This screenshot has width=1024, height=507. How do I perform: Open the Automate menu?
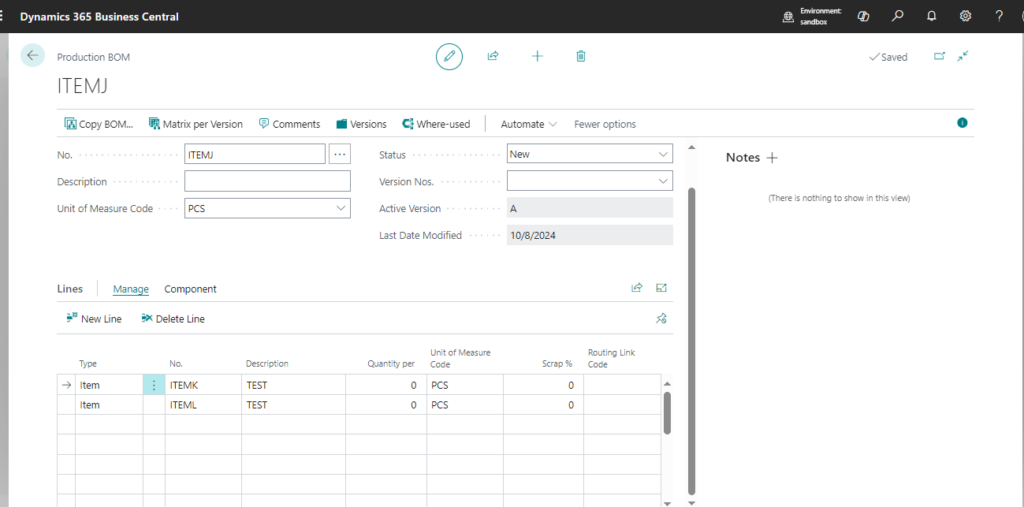pos(529,124)
